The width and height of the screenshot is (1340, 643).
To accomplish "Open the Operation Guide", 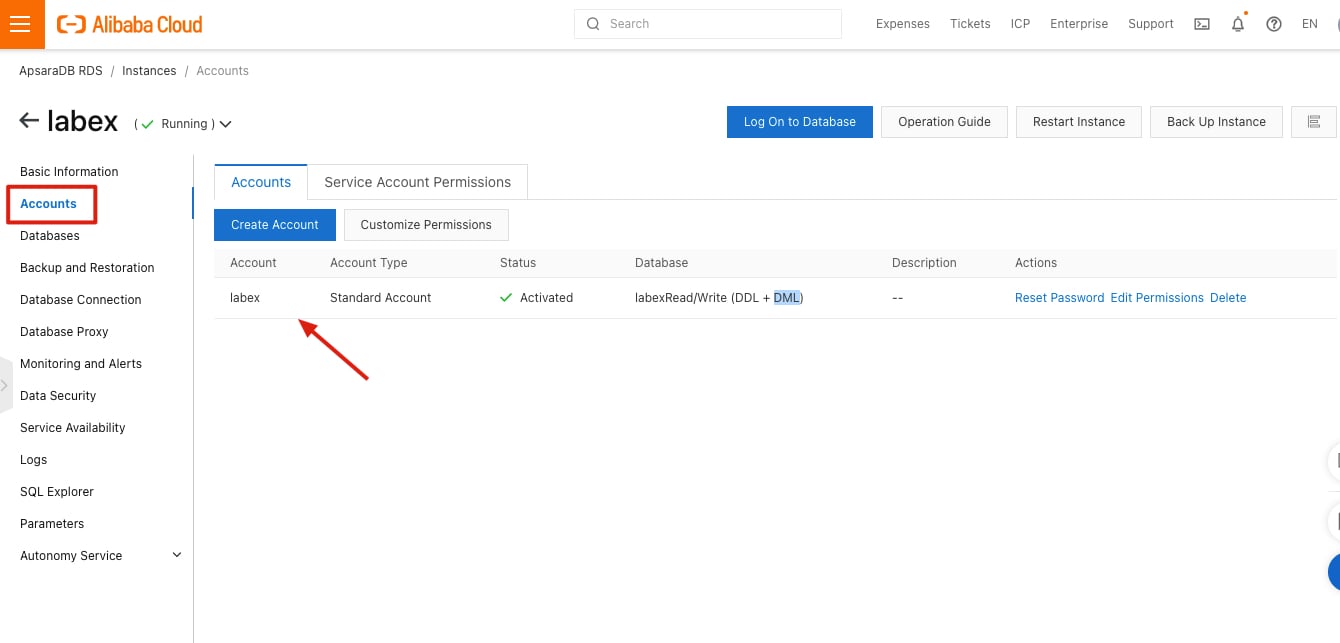I will click(x=944, y=122).
